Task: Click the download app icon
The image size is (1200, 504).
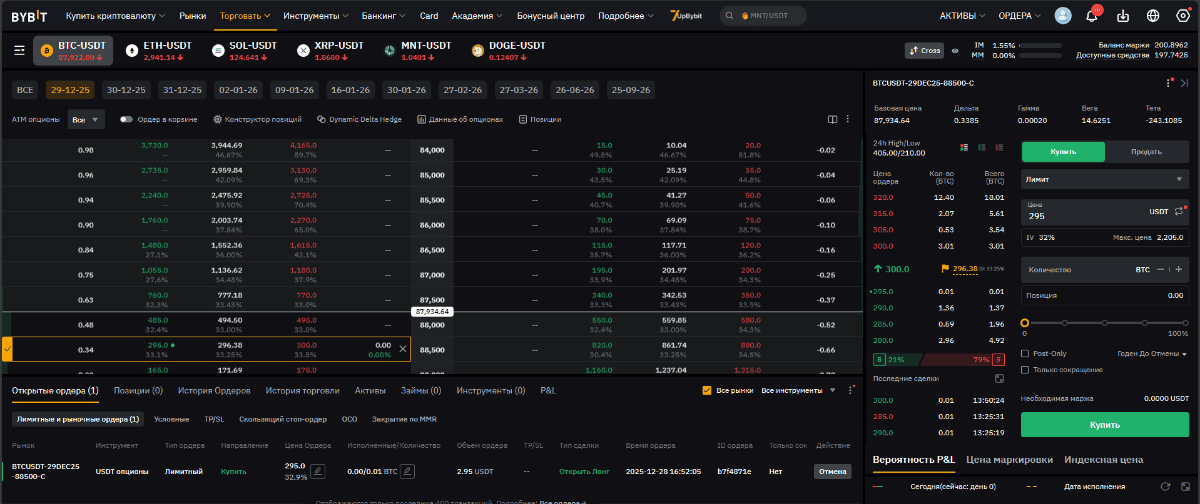Action: pyautogui.click(x=1123, y=16)
